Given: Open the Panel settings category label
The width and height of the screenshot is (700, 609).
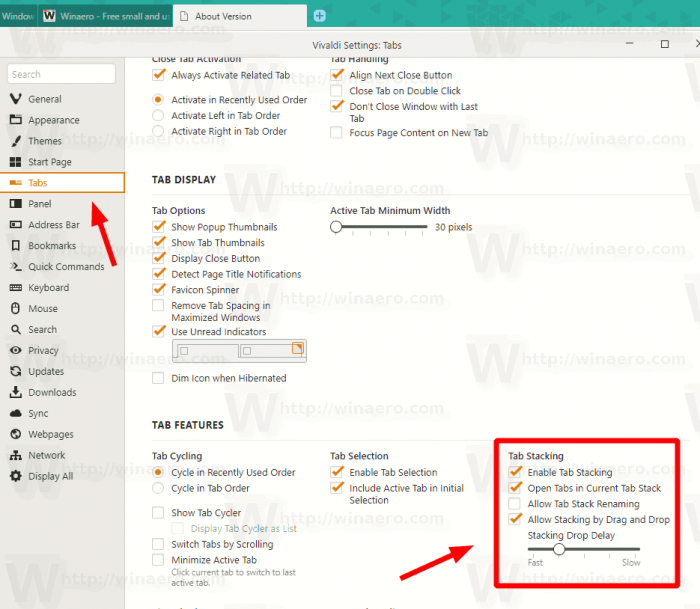Looking at the screenshot, I should [40, 204].
